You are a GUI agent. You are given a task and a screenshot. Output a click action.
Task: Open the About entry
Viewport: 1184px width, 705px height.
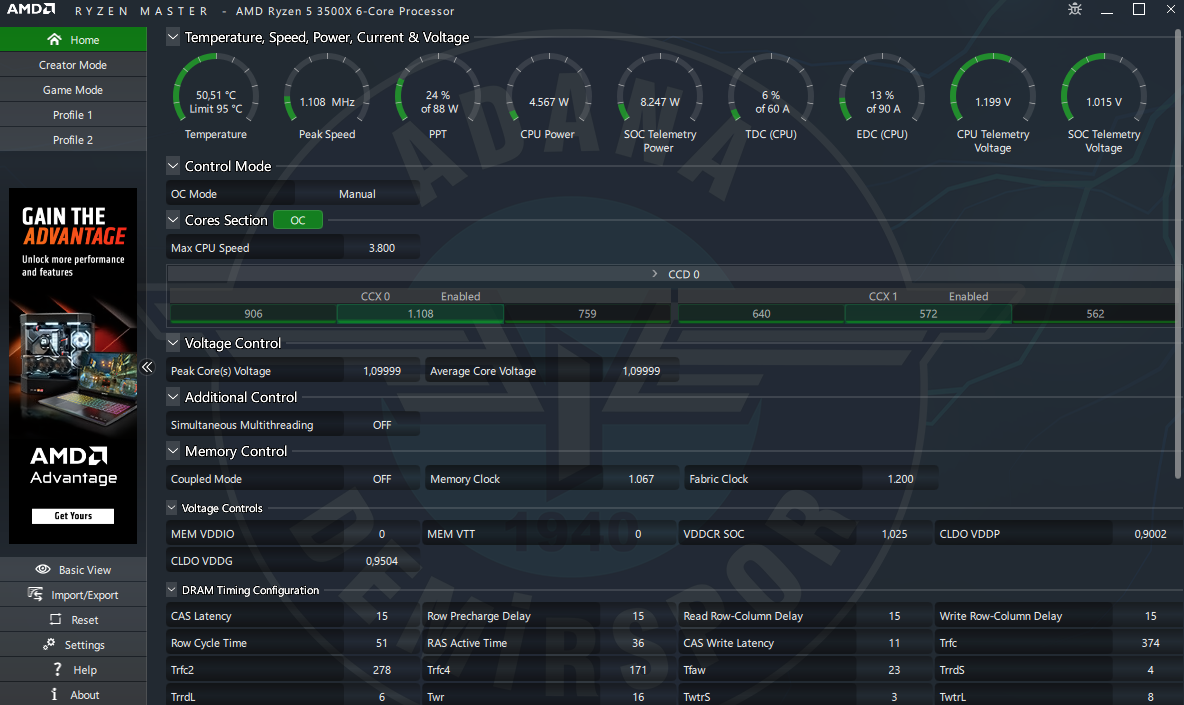tap(73, 694)
